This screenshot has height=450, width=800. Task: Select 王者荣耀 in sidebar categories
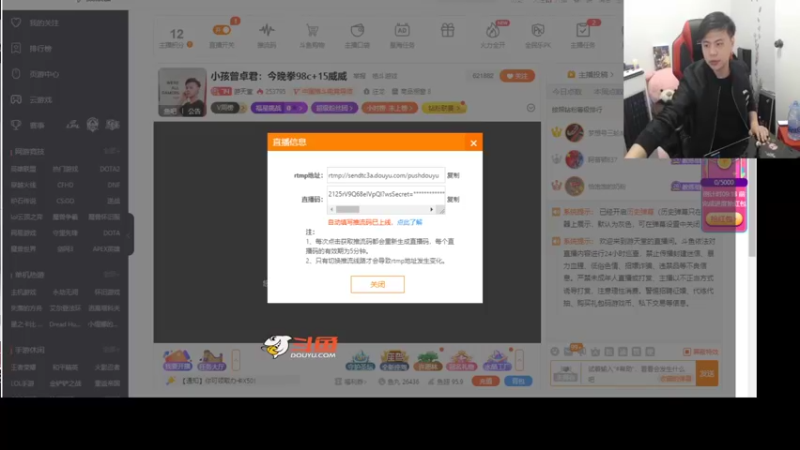[x=23, y=367]
